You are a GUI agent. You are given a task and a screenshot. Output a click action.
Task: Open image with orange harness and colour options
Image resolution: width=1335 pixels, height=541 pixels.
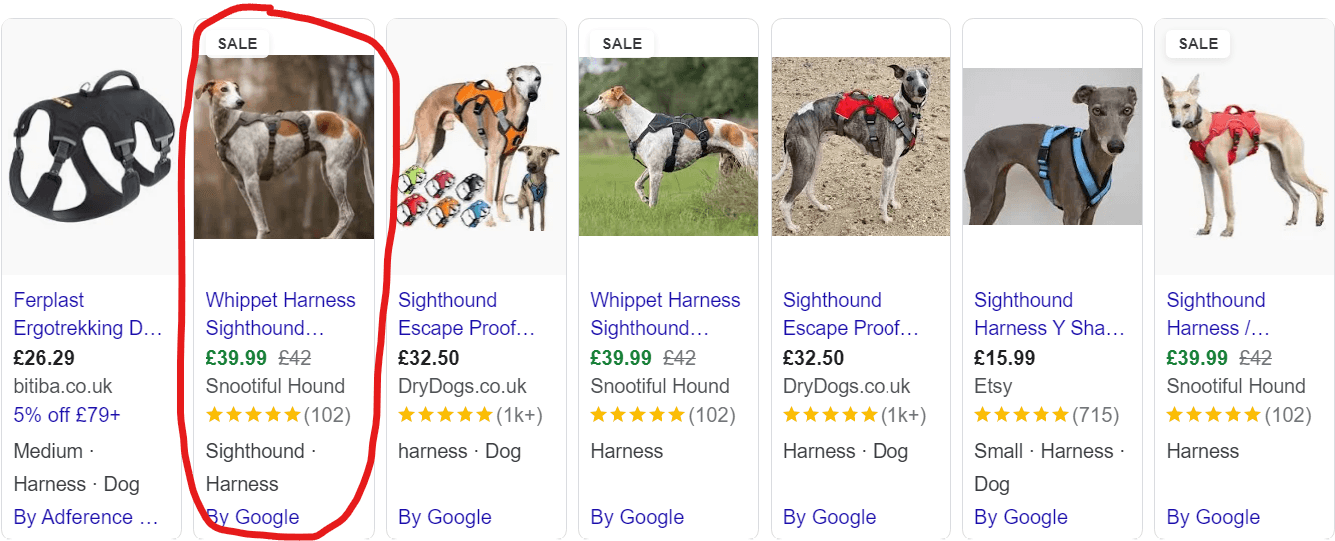tap(475, 147)
